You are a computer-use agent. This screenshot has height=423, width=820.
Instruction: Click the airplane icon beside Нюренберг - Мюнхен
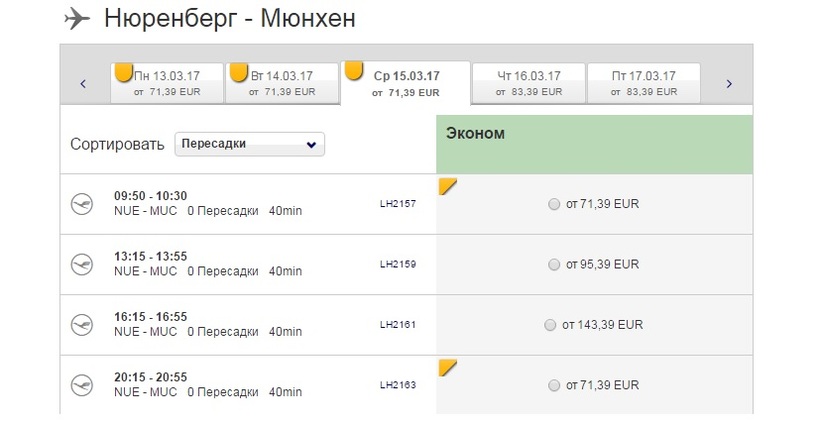click(x=77, y=19)
